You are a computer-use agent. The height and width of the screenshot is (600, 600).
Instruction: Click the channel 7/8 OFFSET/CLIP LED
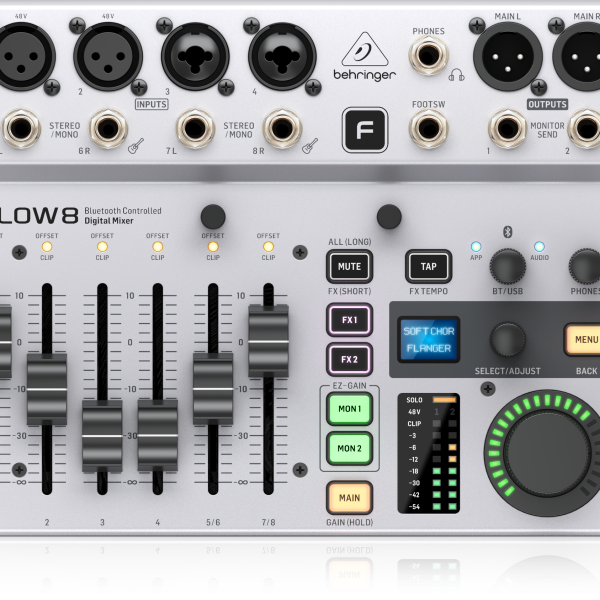click(268, 246)
